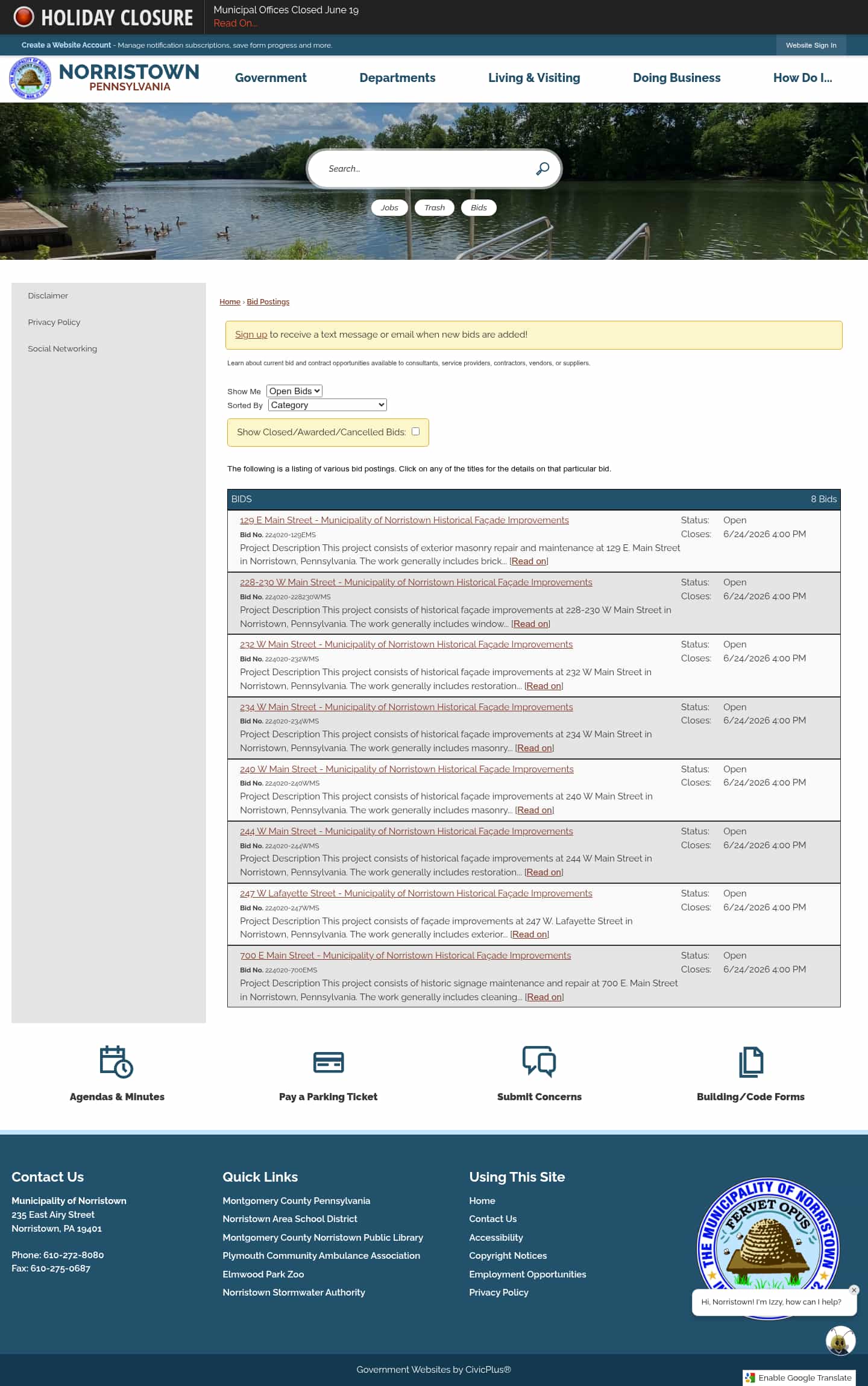The image size is (868, 1386).
Task: Open Norristown Area School District link
Action: tap(290, 1218)
